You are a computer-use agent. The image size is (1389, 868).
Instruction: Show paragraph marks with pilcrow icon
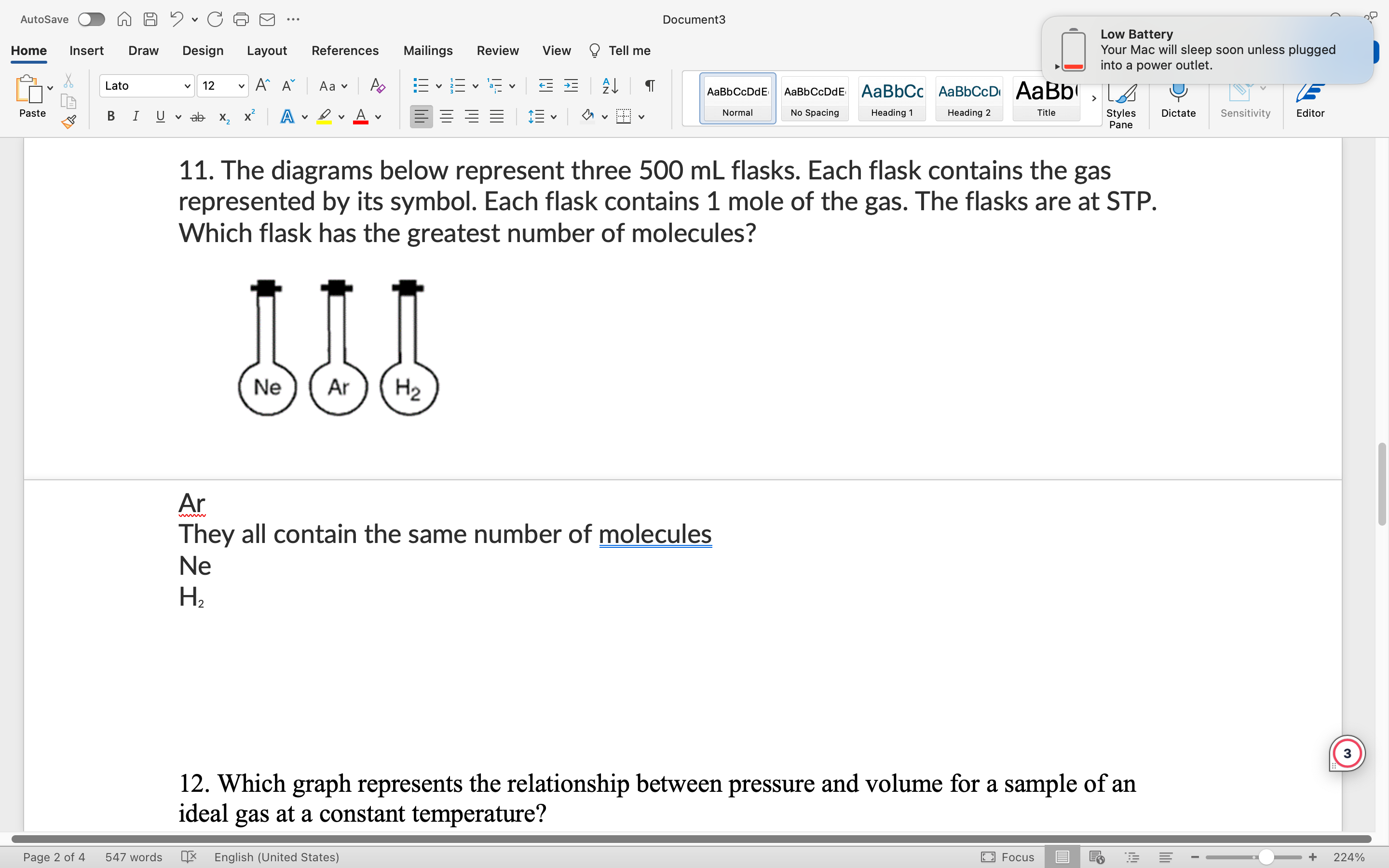[x=650, y=86]
